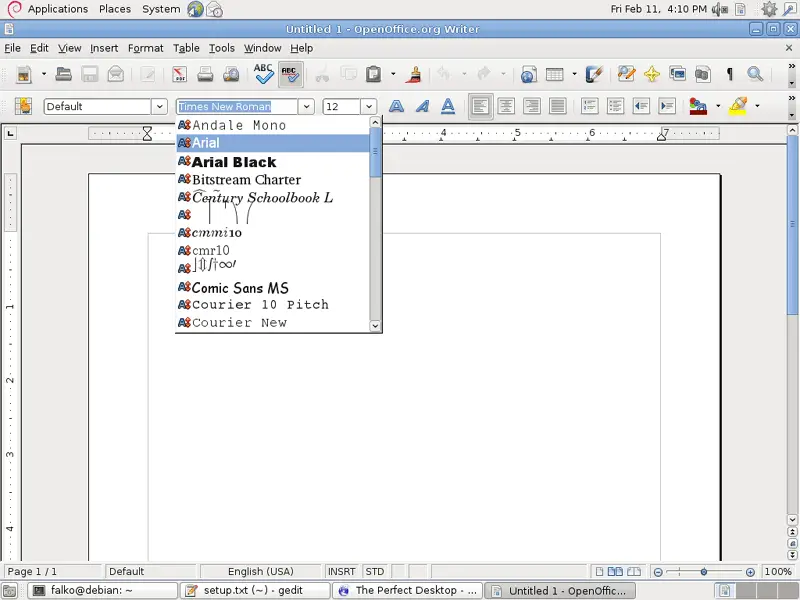Viewport: 800px width, 600px height.
Task: Show the Draw Functions toolbar
Action: 594,74
